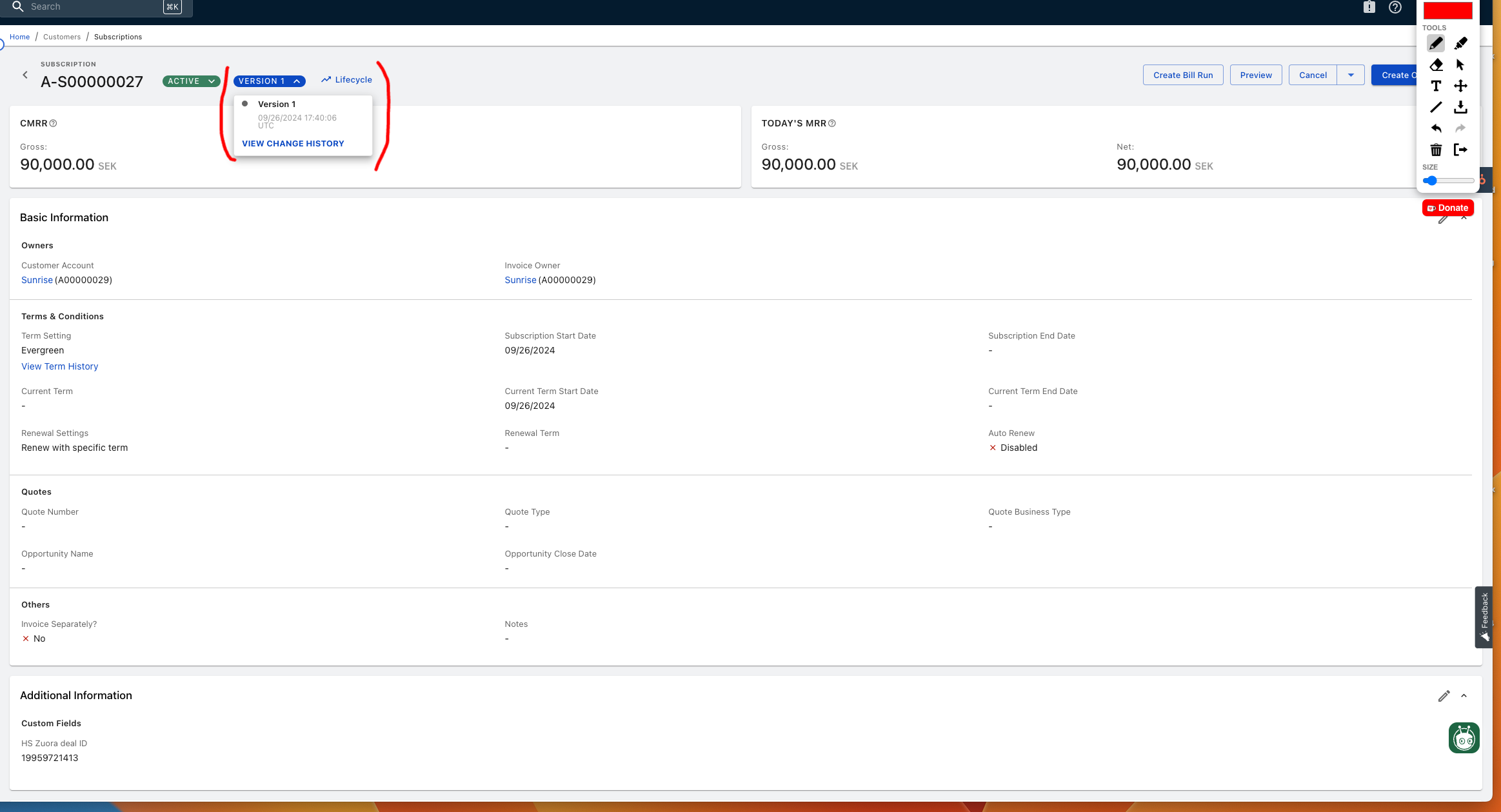Click the trash icon to clear drawings
Viewport: 1501px width, 812px height.
point(1436,150)
